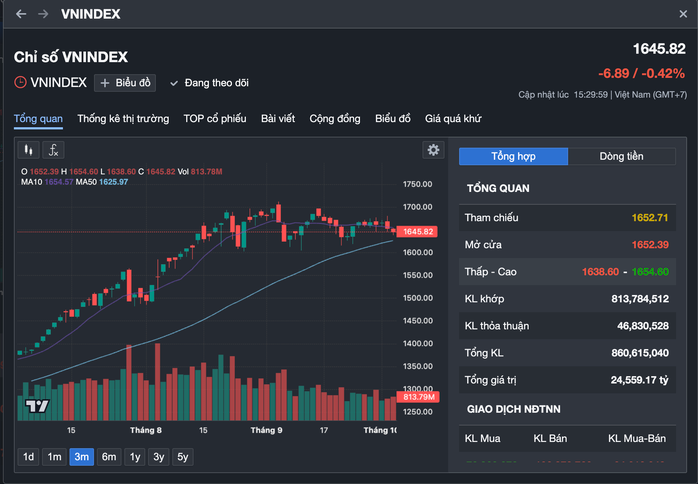The image size is (698, 484).
Task: Open the candlestick chart type selector
Action: (x=29, y=150)
